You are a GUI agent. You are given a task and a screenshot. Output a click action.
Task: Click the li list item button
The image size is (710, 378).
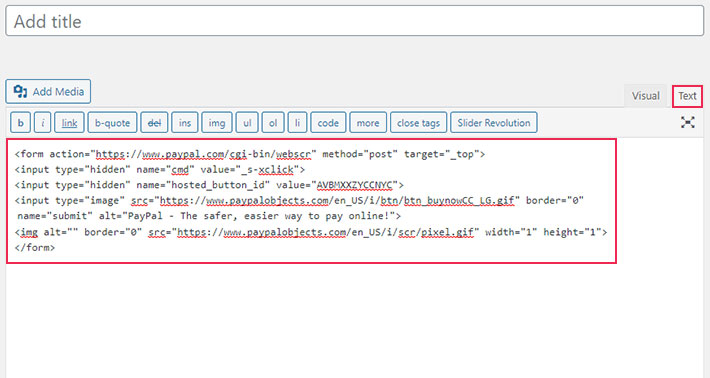(297, 123)
